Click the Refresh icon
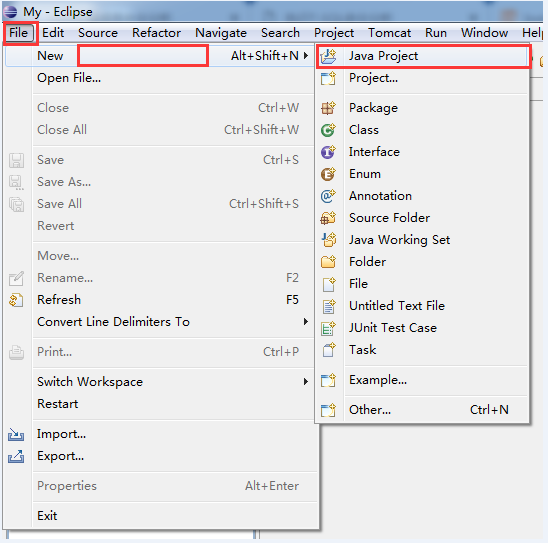This screenshot has height=543, width=548. click(16, 300)
